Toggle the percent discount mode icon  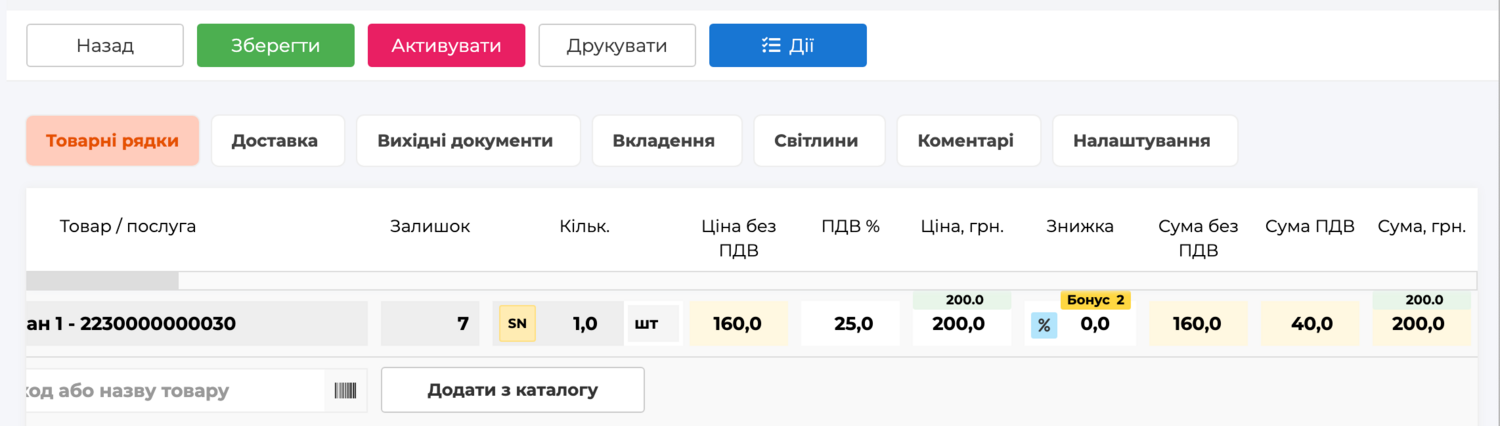[1044, 325]
